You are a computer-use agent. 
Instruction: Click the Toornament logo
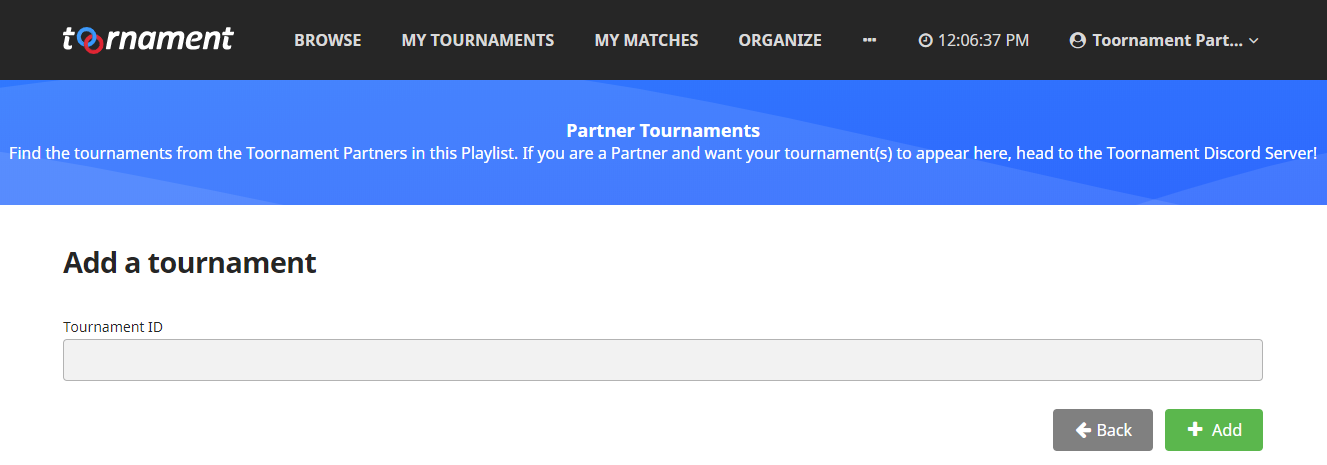pyautogui.click(x=148, y=39)
